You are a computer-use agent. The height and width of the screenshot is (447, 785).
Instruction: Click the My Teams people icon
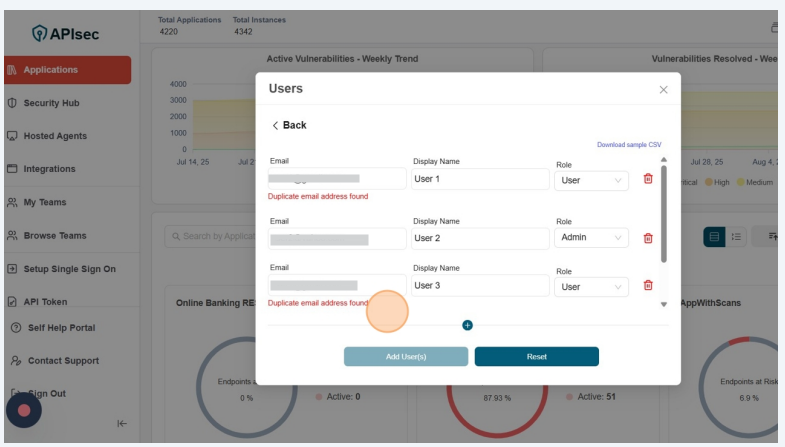click(13, 202)
